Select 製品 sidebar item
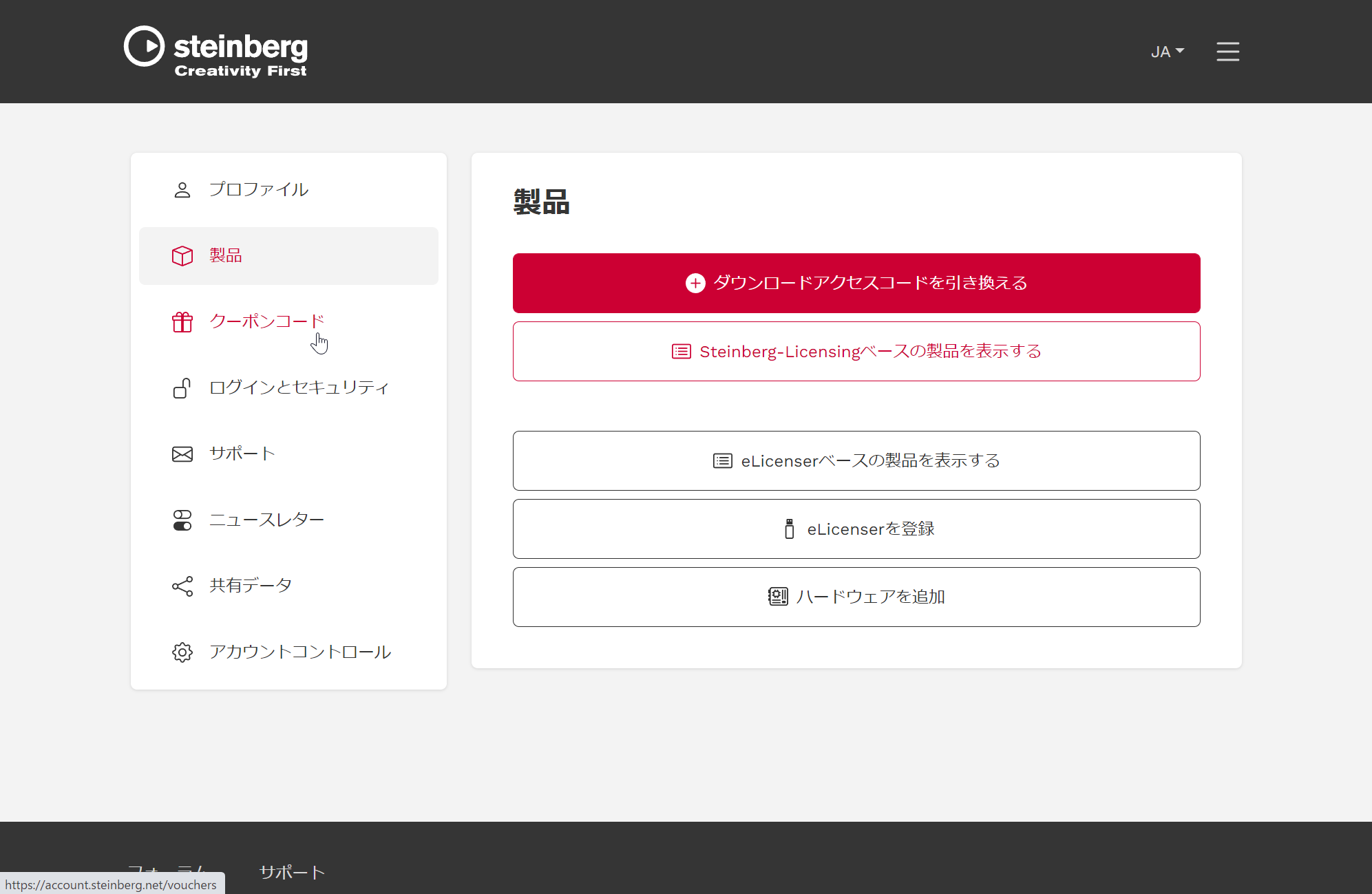1372x894 pixels. click(288, 256)
